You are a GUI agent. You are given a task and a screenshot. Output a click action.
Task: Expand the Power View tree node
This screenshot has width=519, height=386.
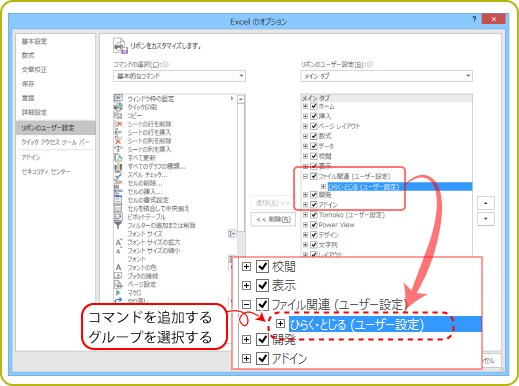coord(305,225)
